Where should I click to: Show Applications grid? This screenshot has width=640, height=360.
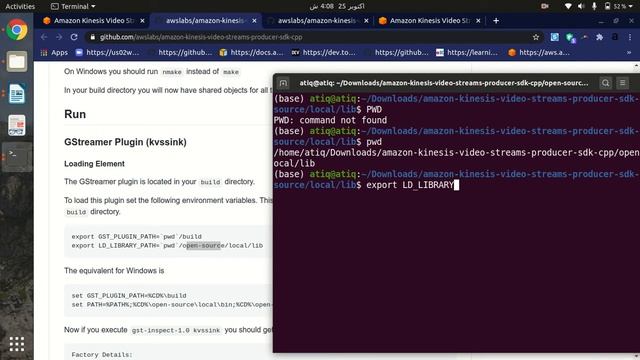click(17, 344)
